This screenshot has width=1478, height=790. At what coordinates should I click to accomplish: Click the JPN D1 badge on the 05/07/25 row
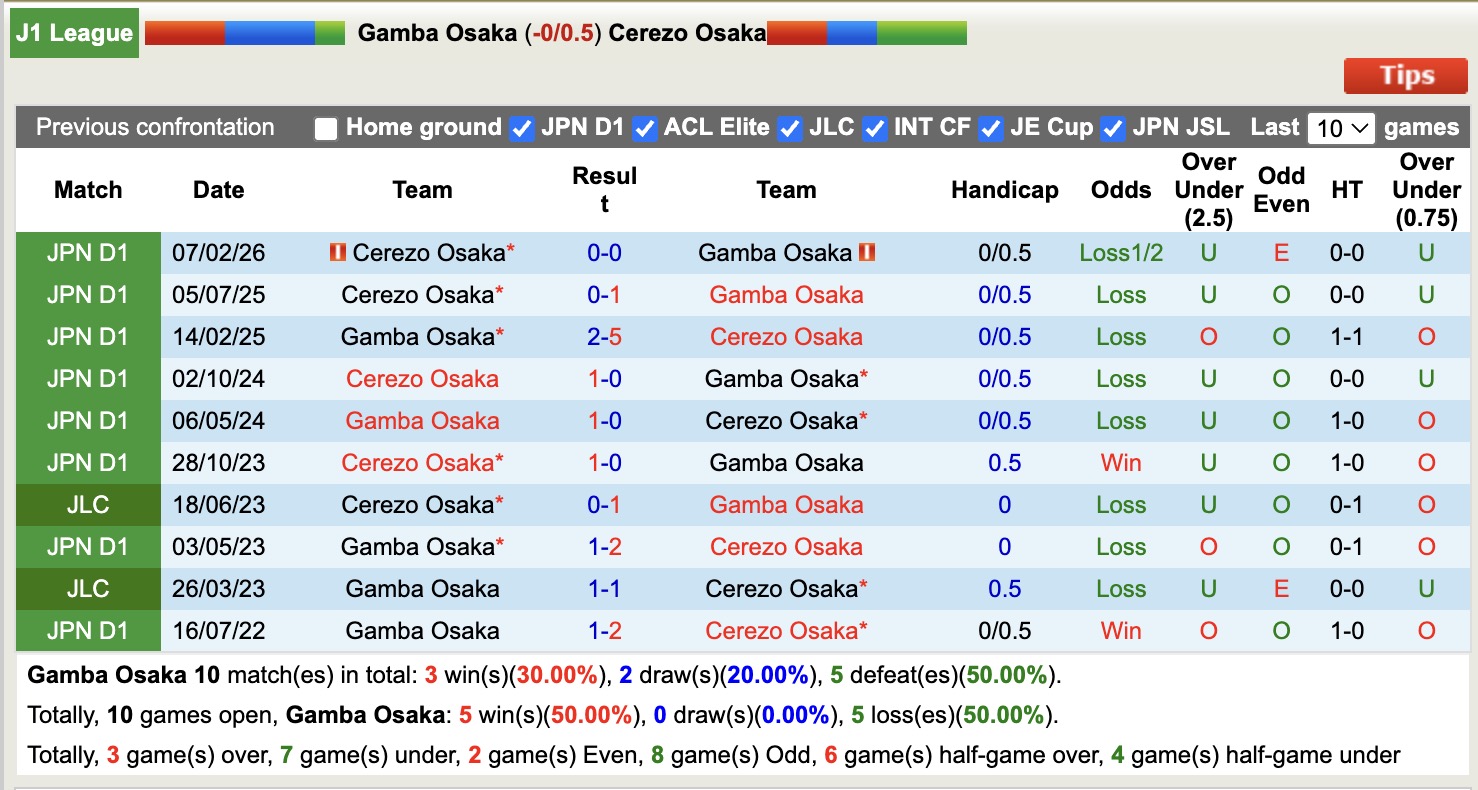coord(88,295)
